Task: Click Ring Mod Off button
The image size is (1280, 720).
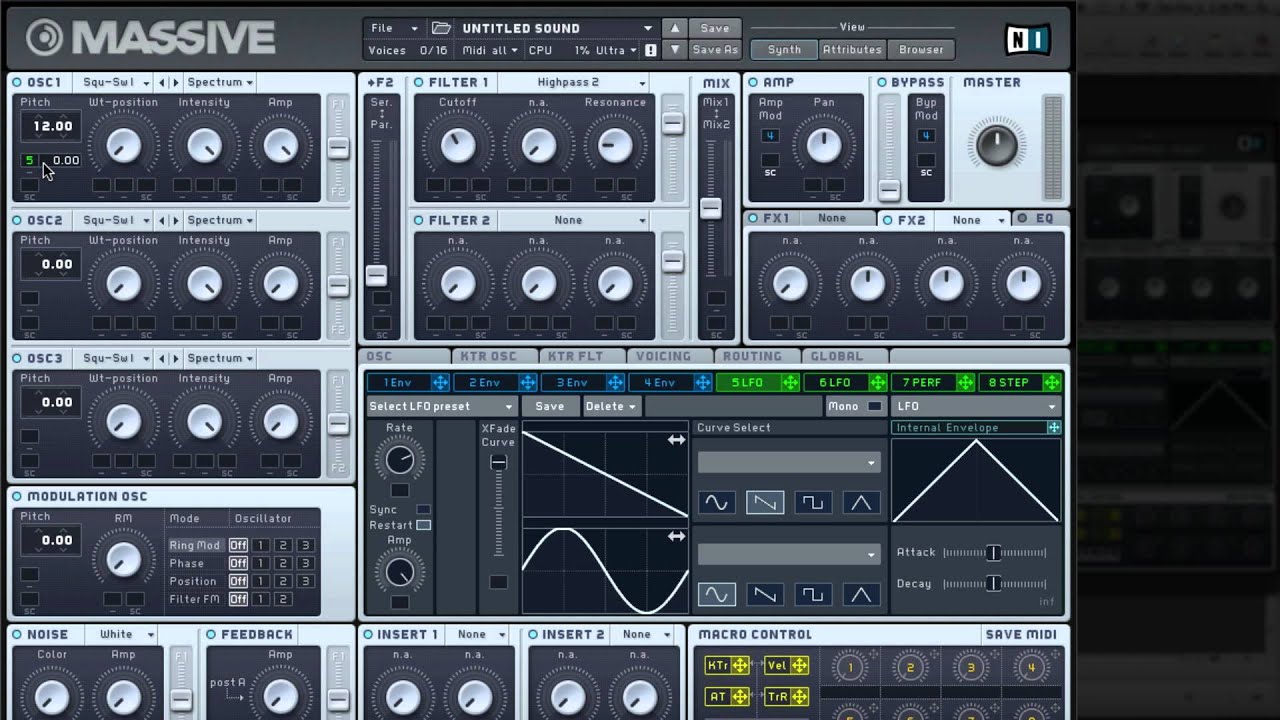Action: pos(238,545)
